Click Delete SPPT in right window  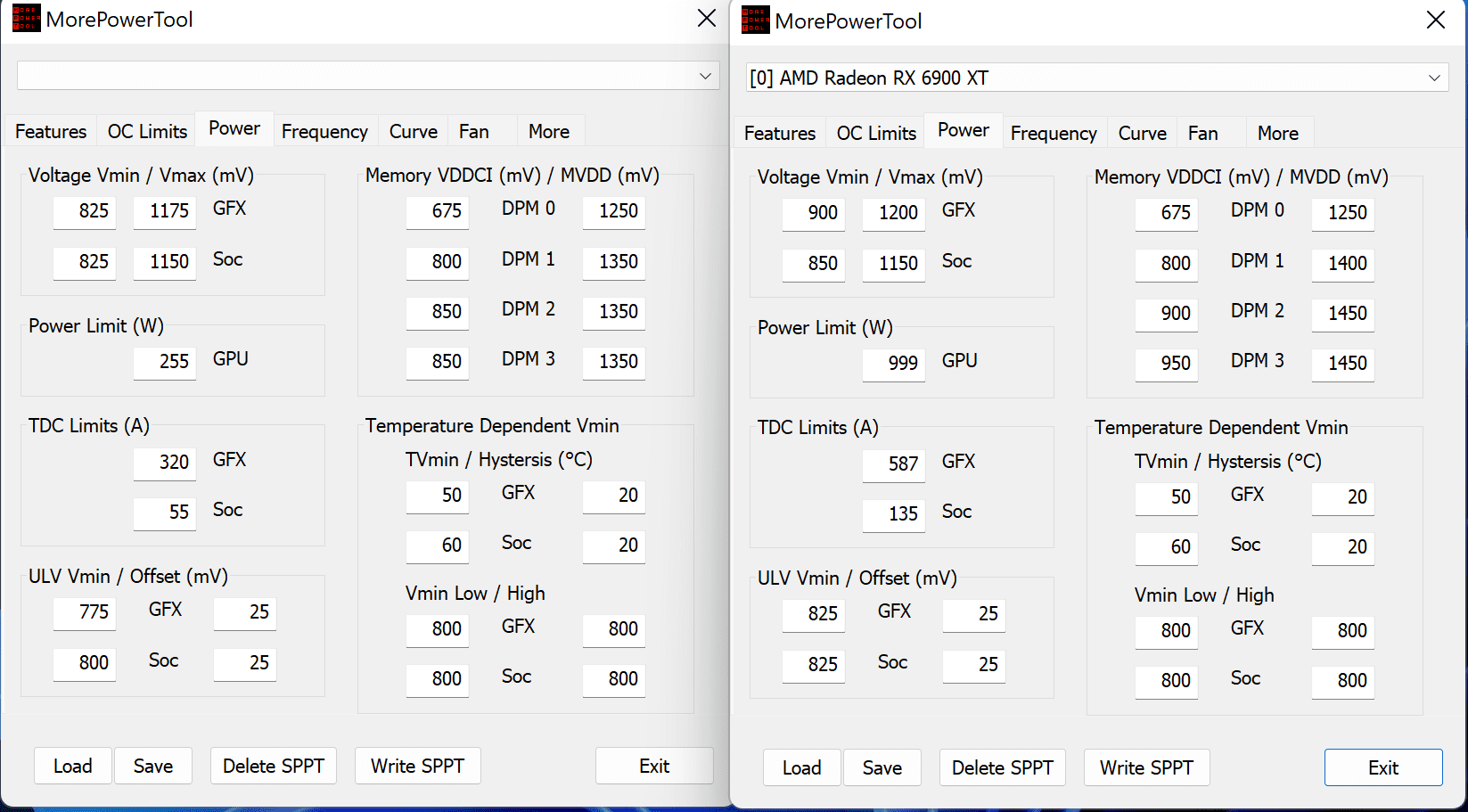[x=1003, y=767]
